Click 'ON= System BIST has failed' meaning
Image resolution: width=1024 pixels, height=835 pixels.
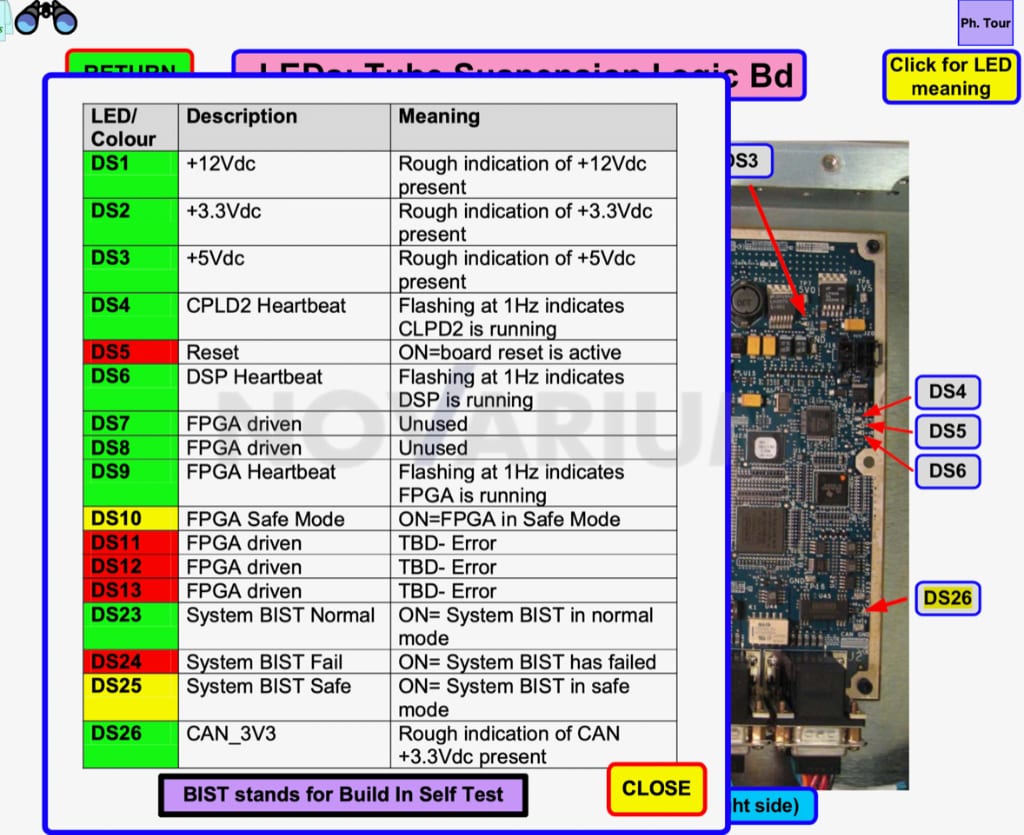pyautogui.click(x=534, y=661)
